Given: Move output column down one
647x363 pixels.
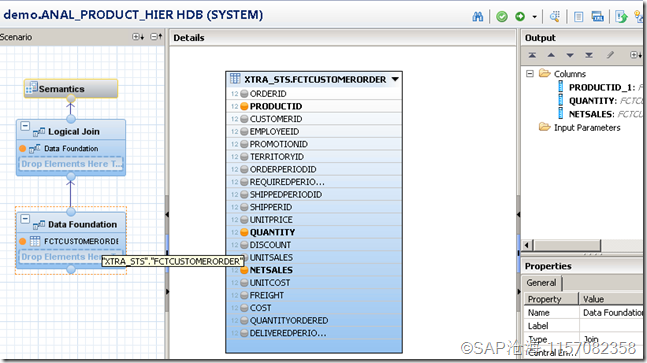Looking at the screenshot, I should tap(570, 55).
